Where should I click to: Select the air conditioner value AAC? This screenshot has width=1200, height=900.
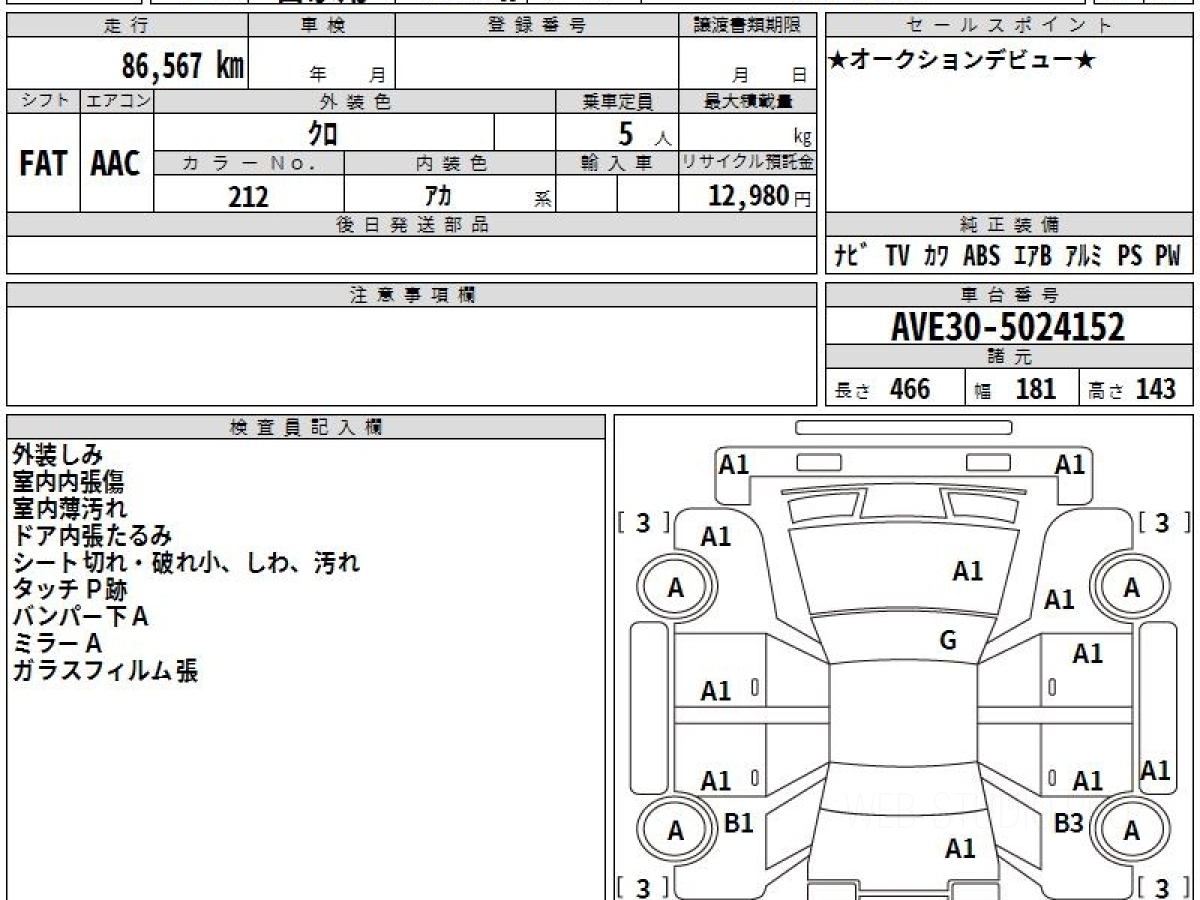pyautogui.click(x=116, y=164)
